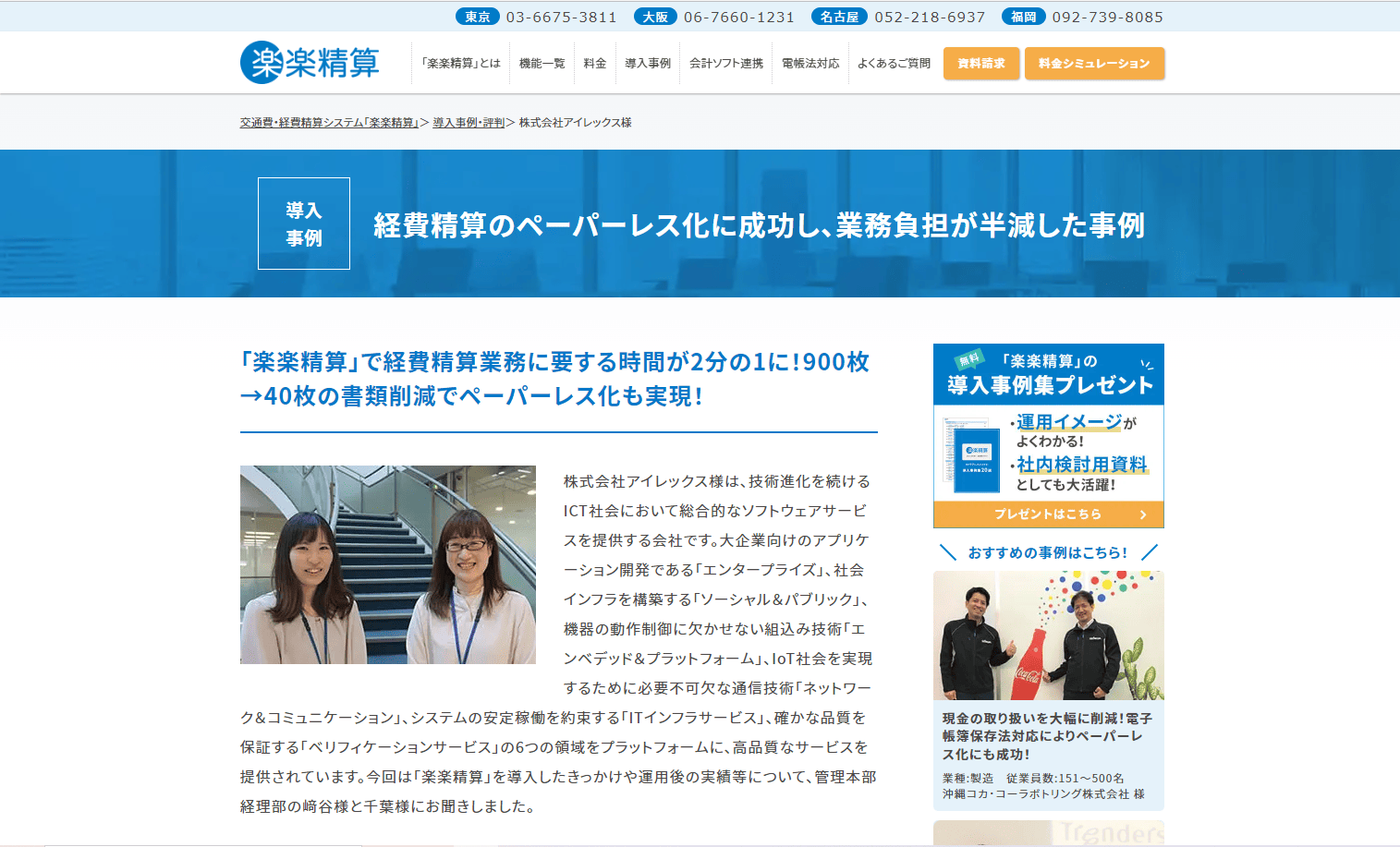Click the 楽楽精算 logo
This screenshot has width=1400, height=847.
coord(310,63)
